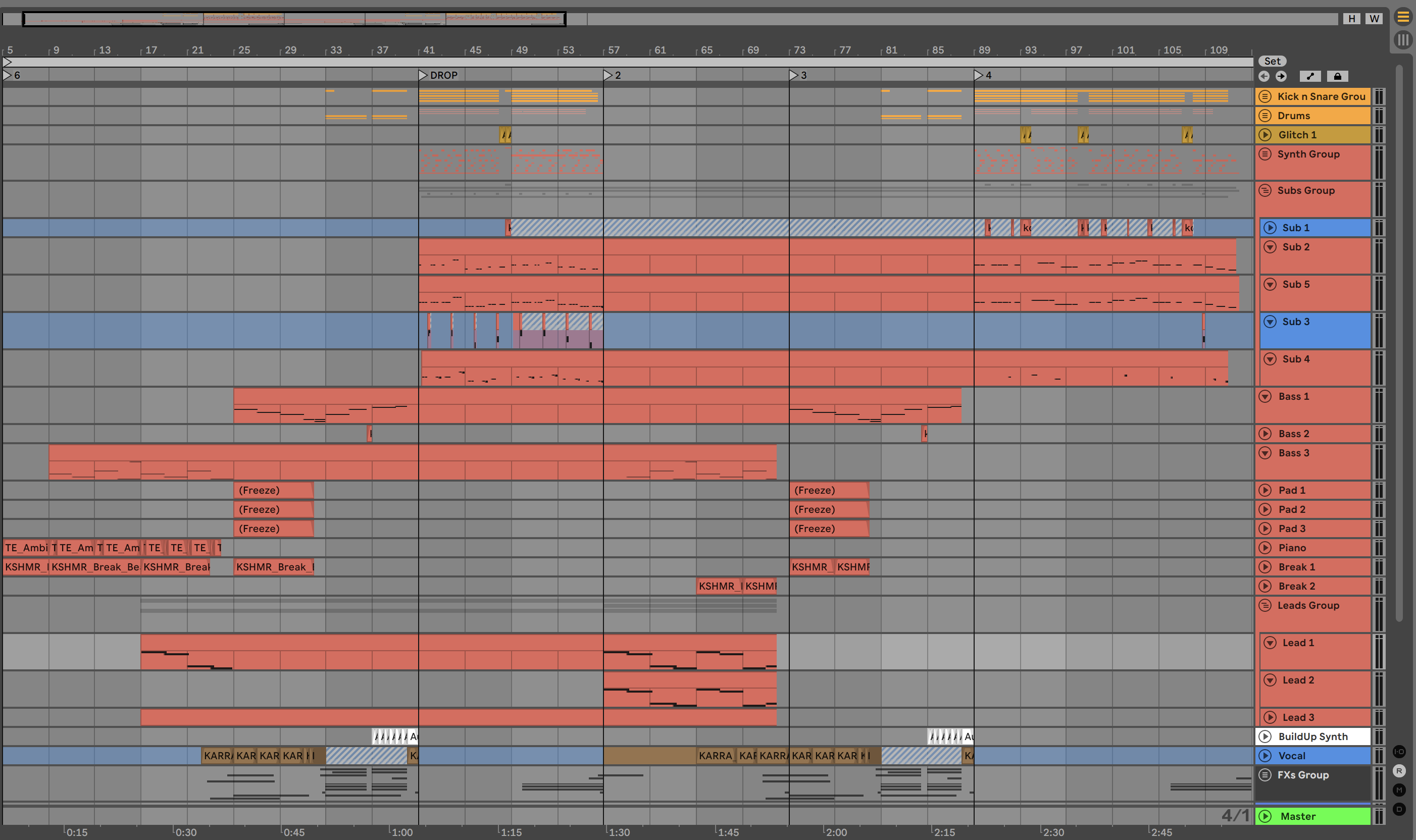
Task: Switch to Session view selector icon
Action: click(1402, 39)
